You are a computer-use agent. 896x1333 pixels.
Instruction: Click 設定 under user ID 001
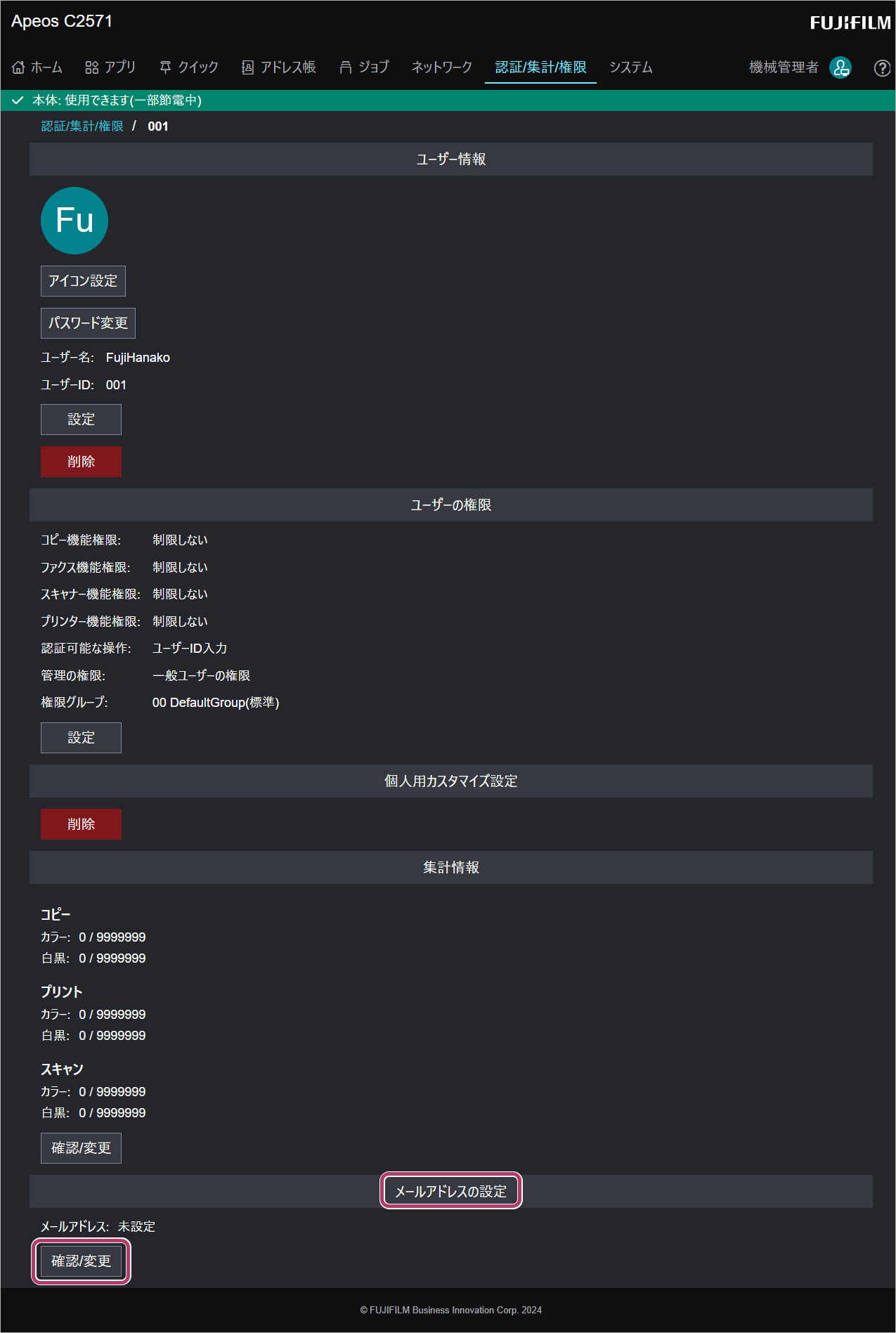(x=81, y=420)
